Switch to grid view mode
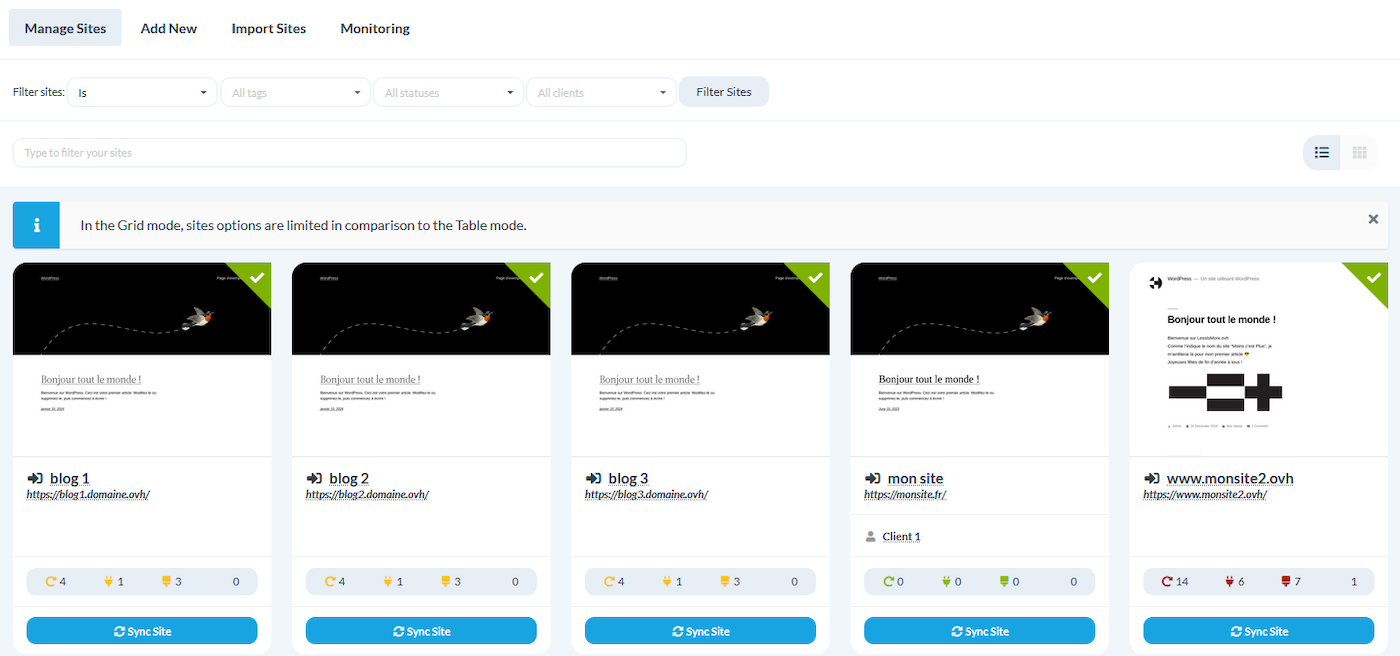This screenshot has width=1400, height=656. click(1359, 153)
